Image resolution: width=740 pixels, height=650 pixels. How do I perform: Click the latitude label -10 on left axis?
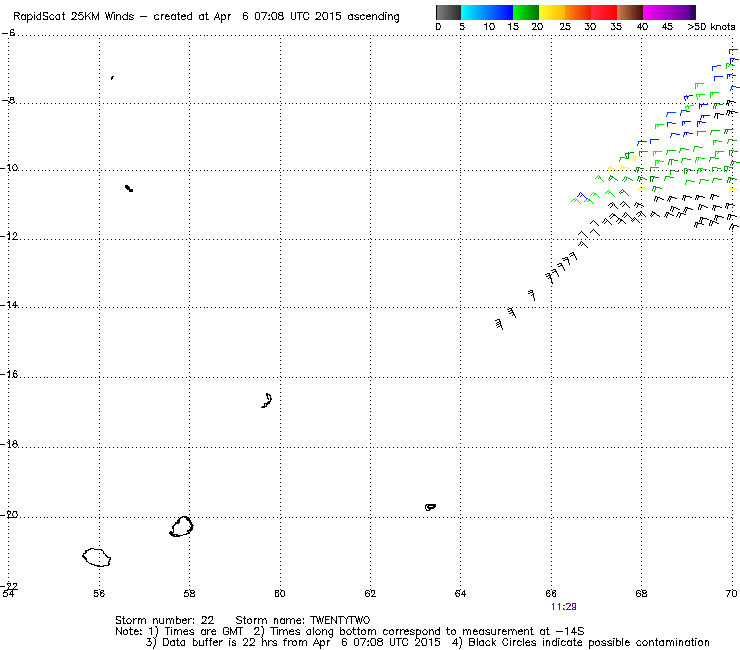pyautogui.click(x=8, y=168)
